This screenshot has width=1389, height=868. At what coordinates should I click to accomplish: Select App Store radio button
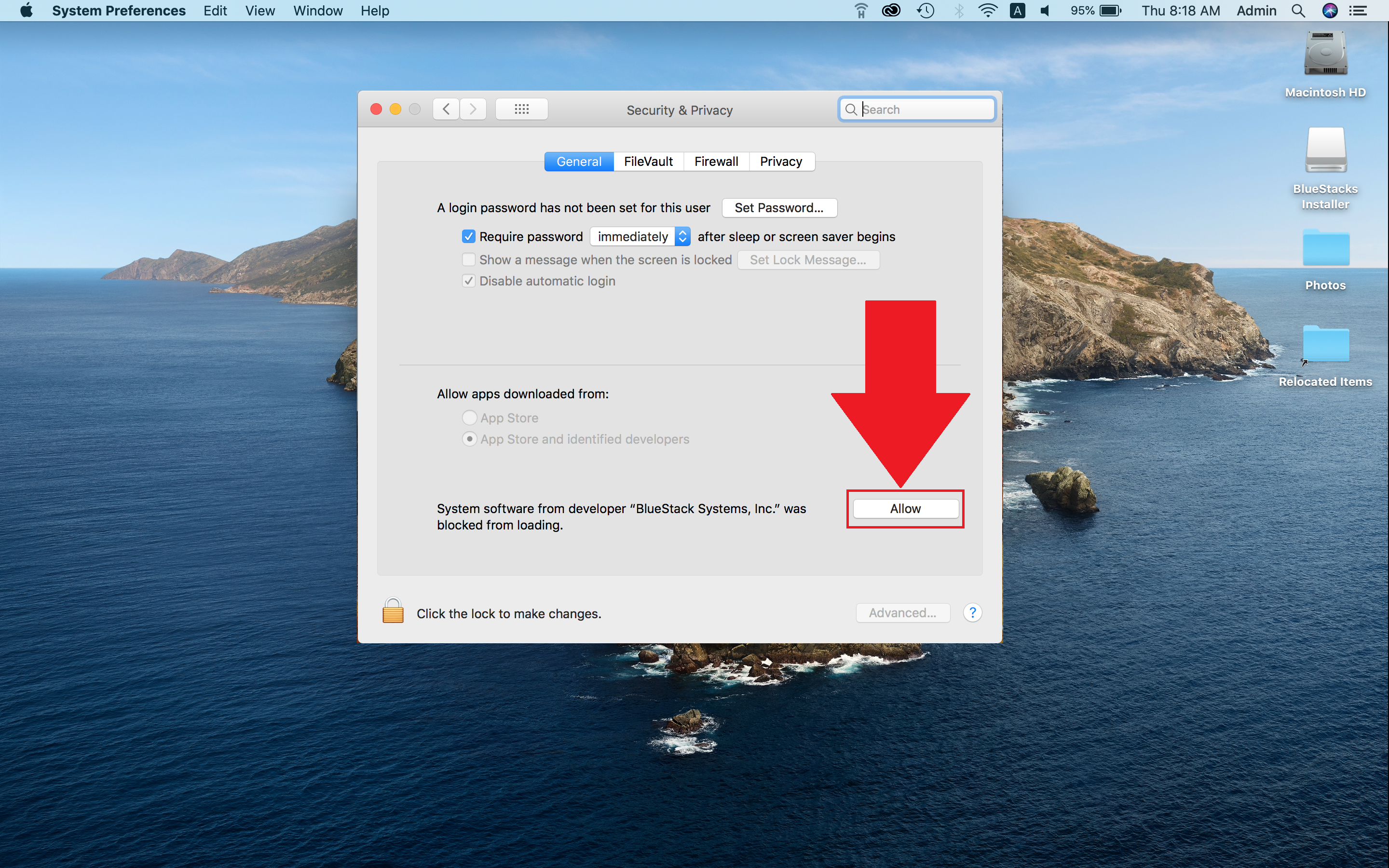click(x=469, y=418)
